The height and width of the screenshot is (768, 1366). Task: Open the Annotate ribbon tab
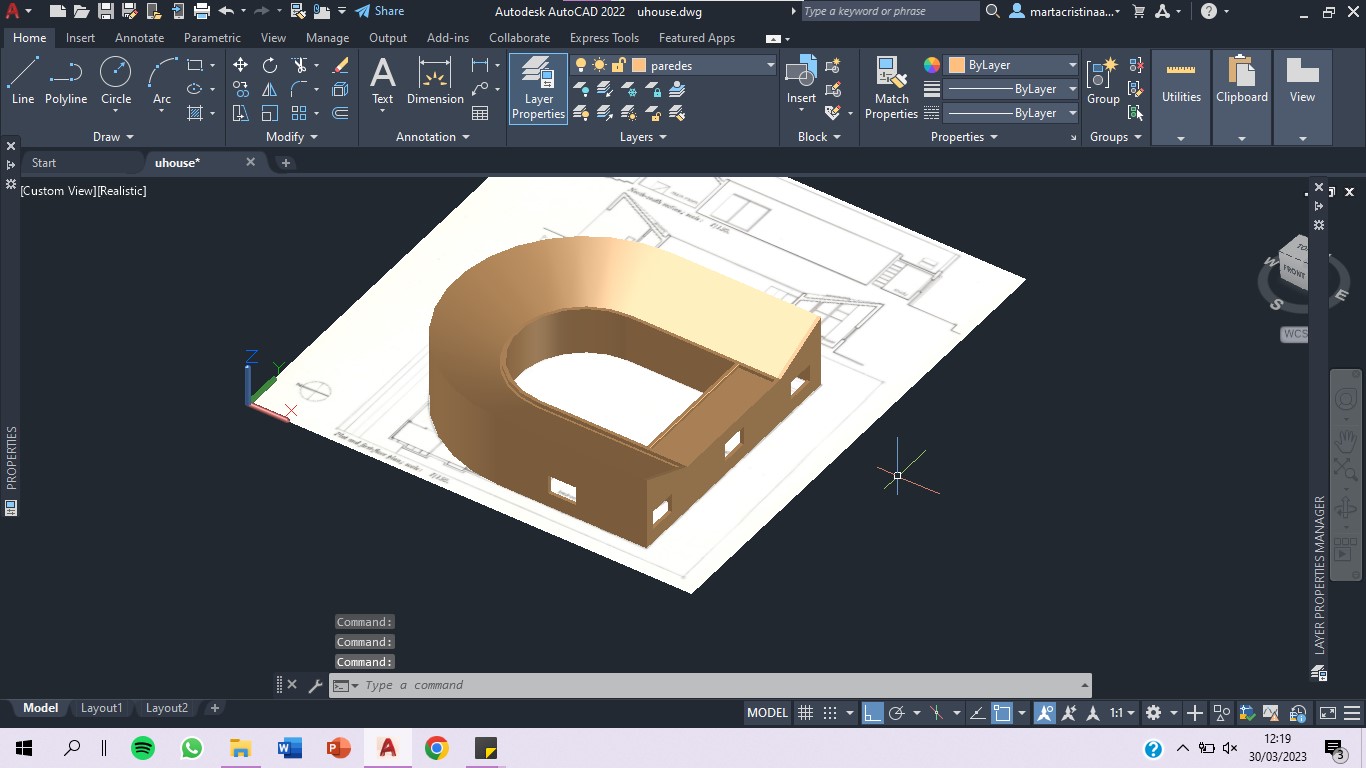click(139, 38)
